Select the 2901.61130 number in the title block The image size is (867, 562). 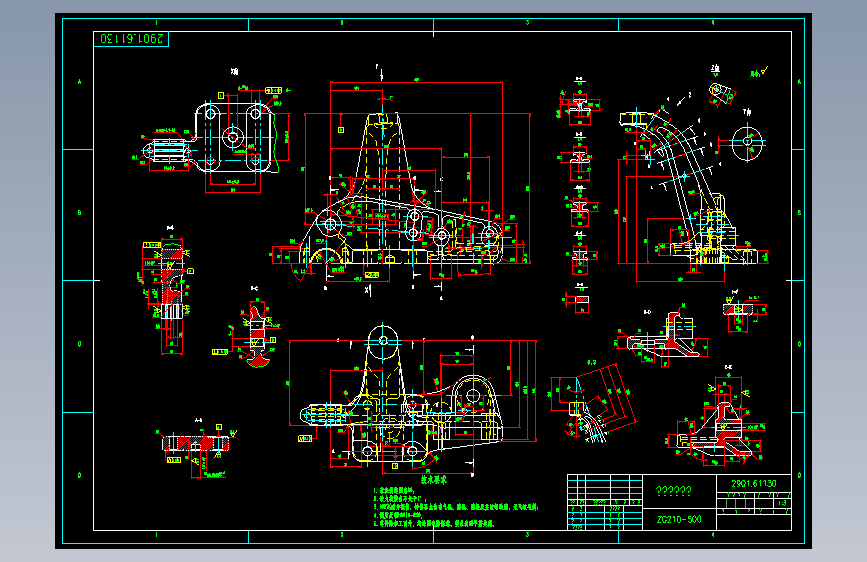[x=754, y=483]
